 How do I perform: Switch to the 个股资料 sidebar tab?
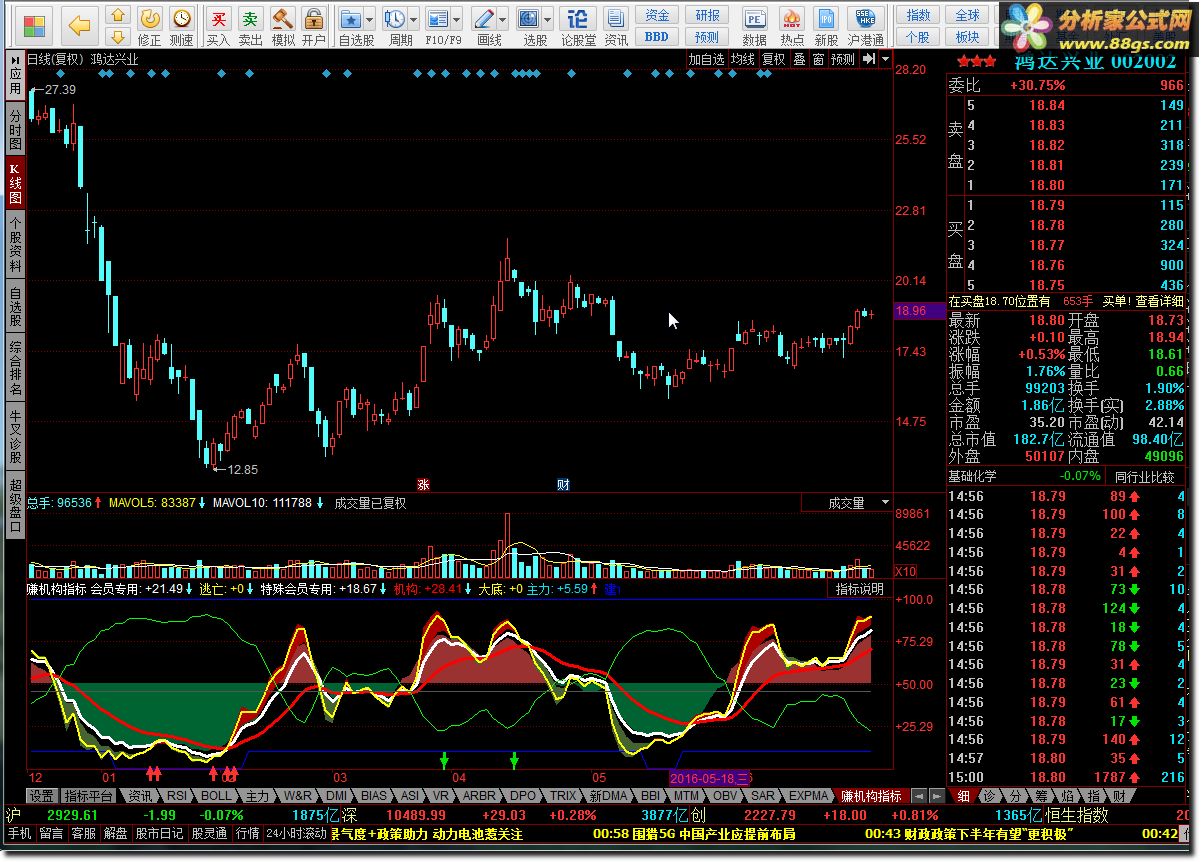[x=15, y=245]
